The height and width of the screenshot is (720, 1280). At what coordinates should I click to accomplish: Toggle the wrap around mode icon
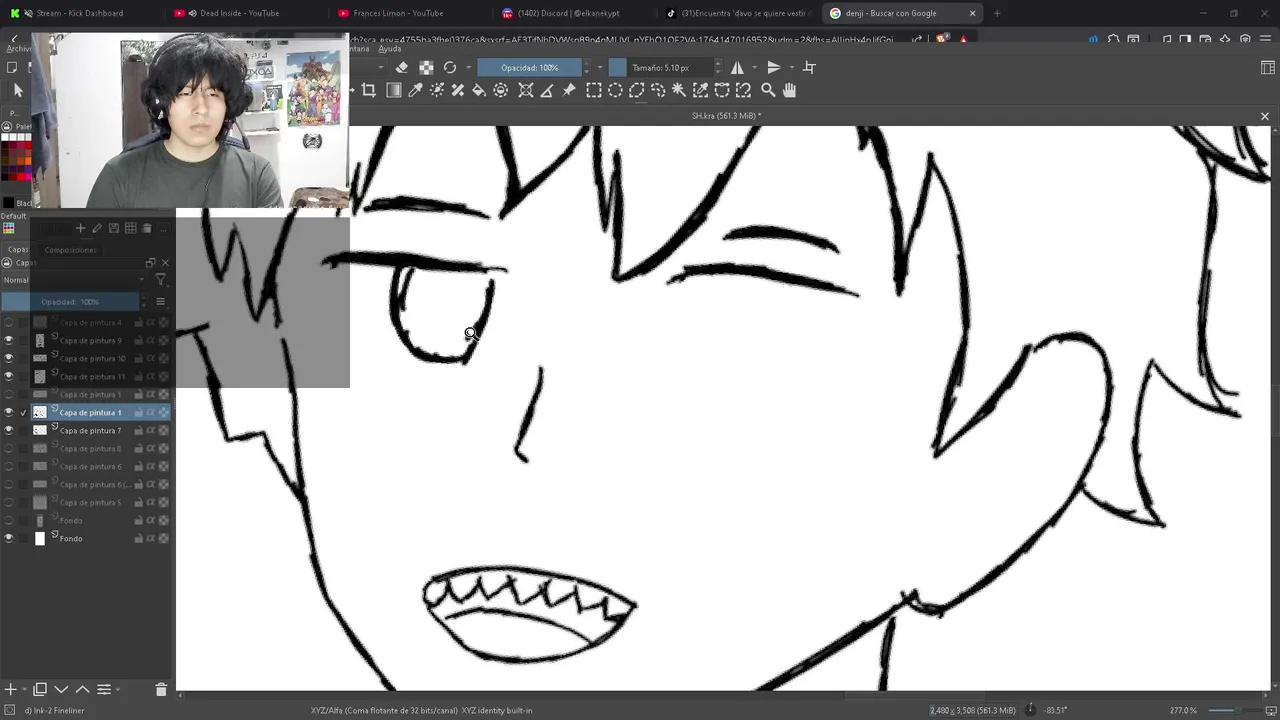click(x=809, y=67)
